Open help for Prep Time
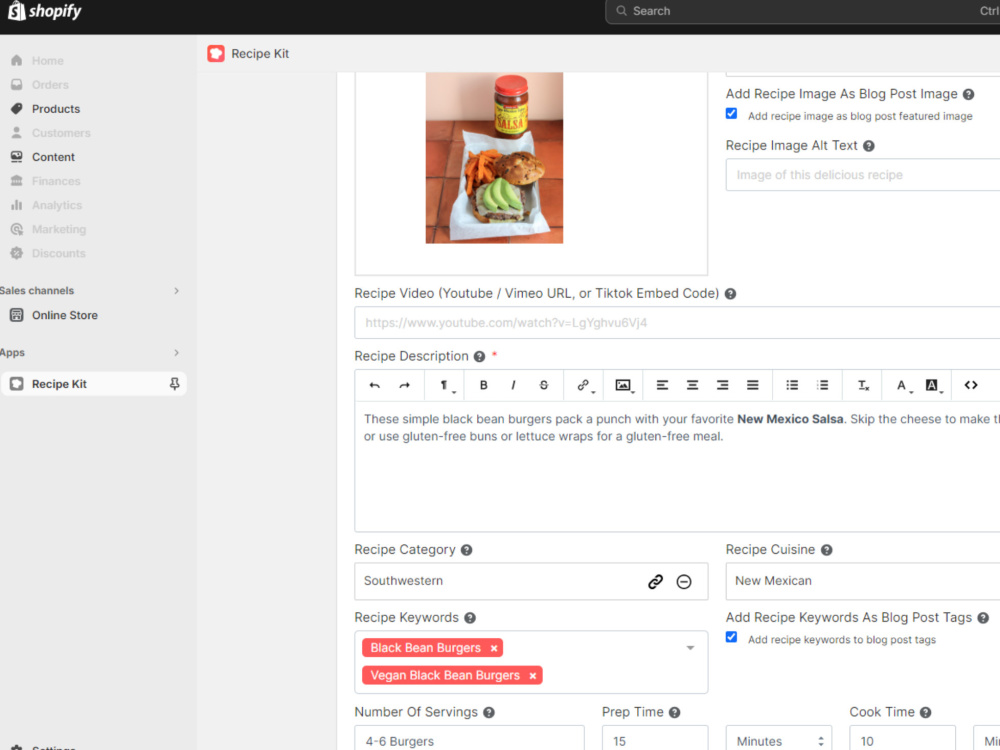 click(x=675, y=713)
